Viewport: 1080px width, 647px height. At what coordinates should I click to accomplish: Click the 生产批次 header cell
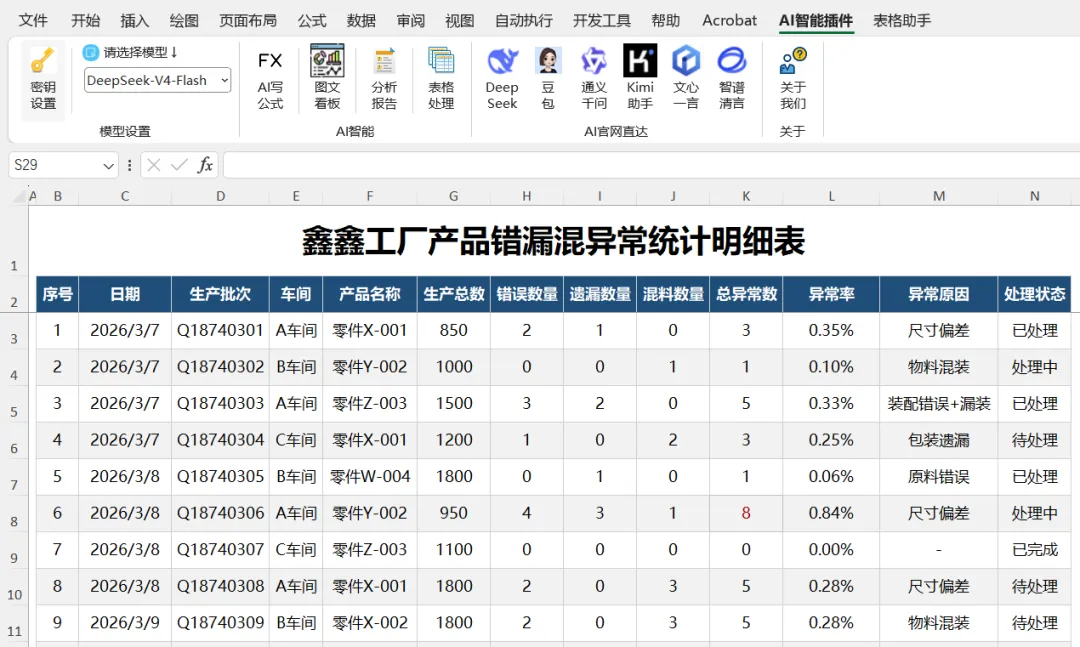220,294
